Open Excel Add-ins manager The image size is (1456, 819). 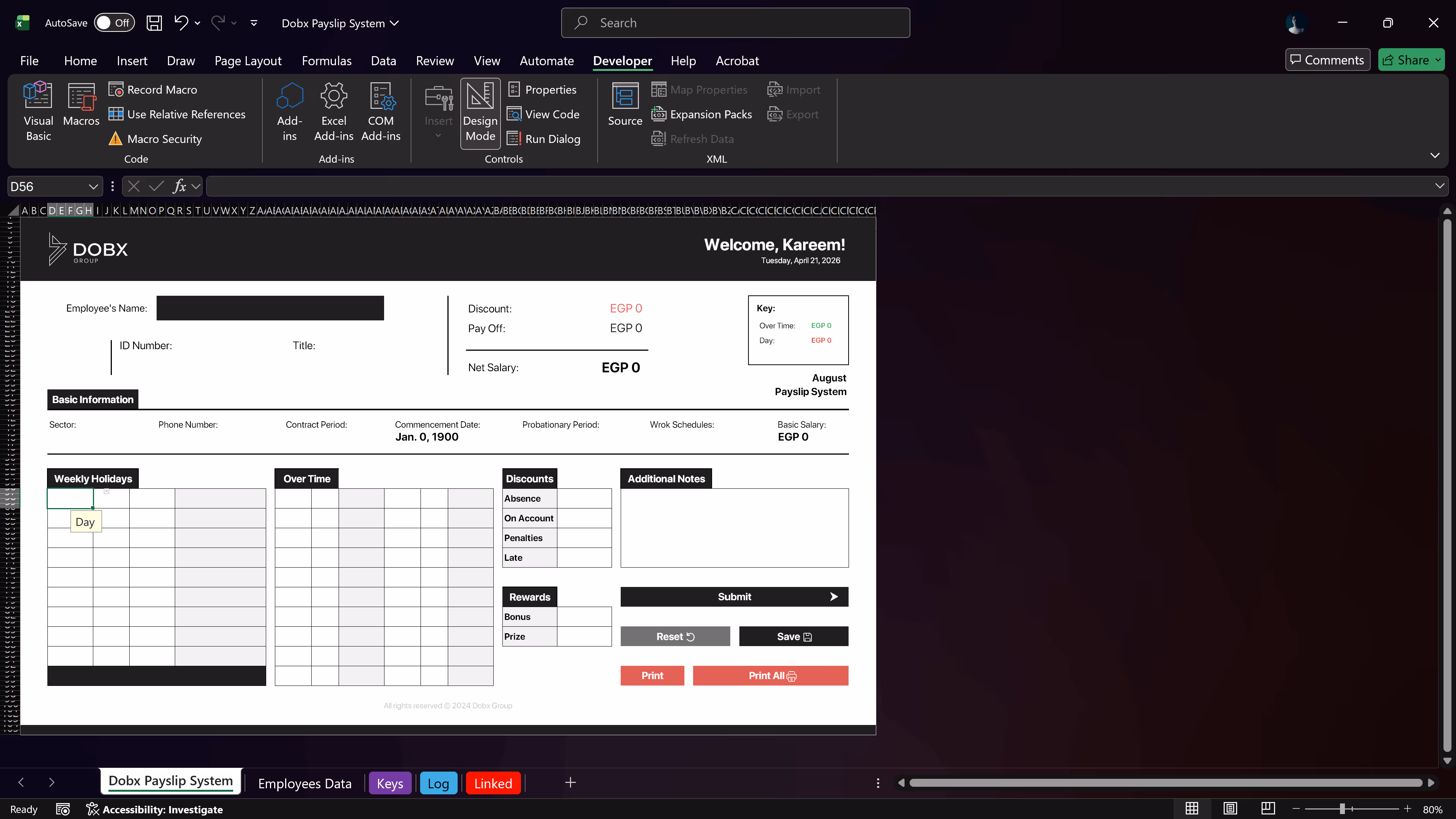point(334,111)
